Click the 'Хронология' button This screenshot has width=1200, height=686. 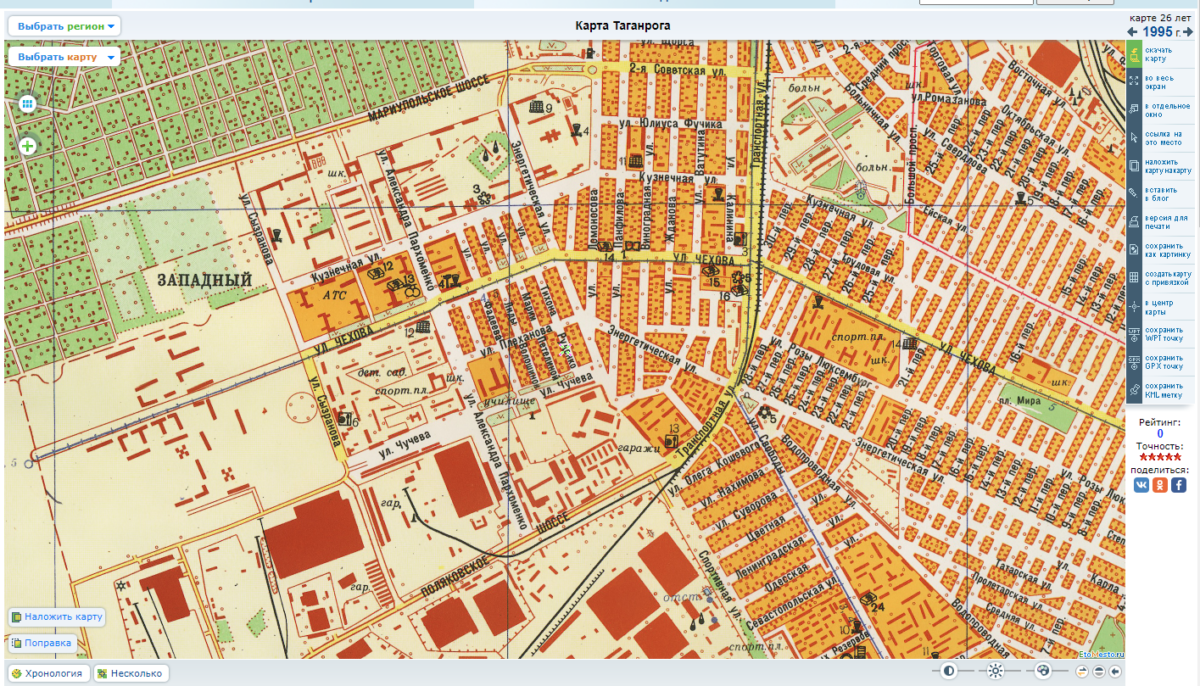coord(49,674)
